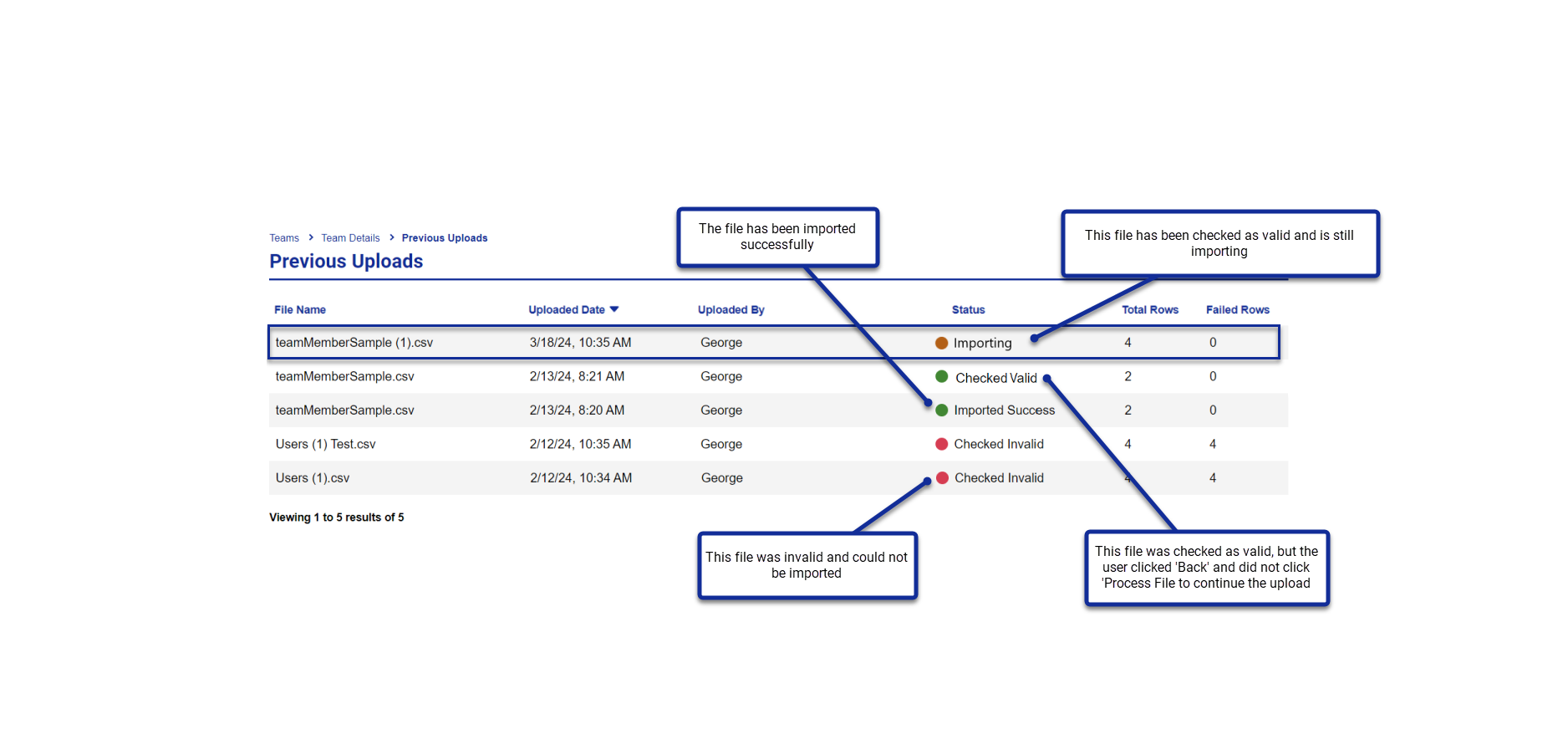Click the Imported Success status text

tap(1005, 410)
